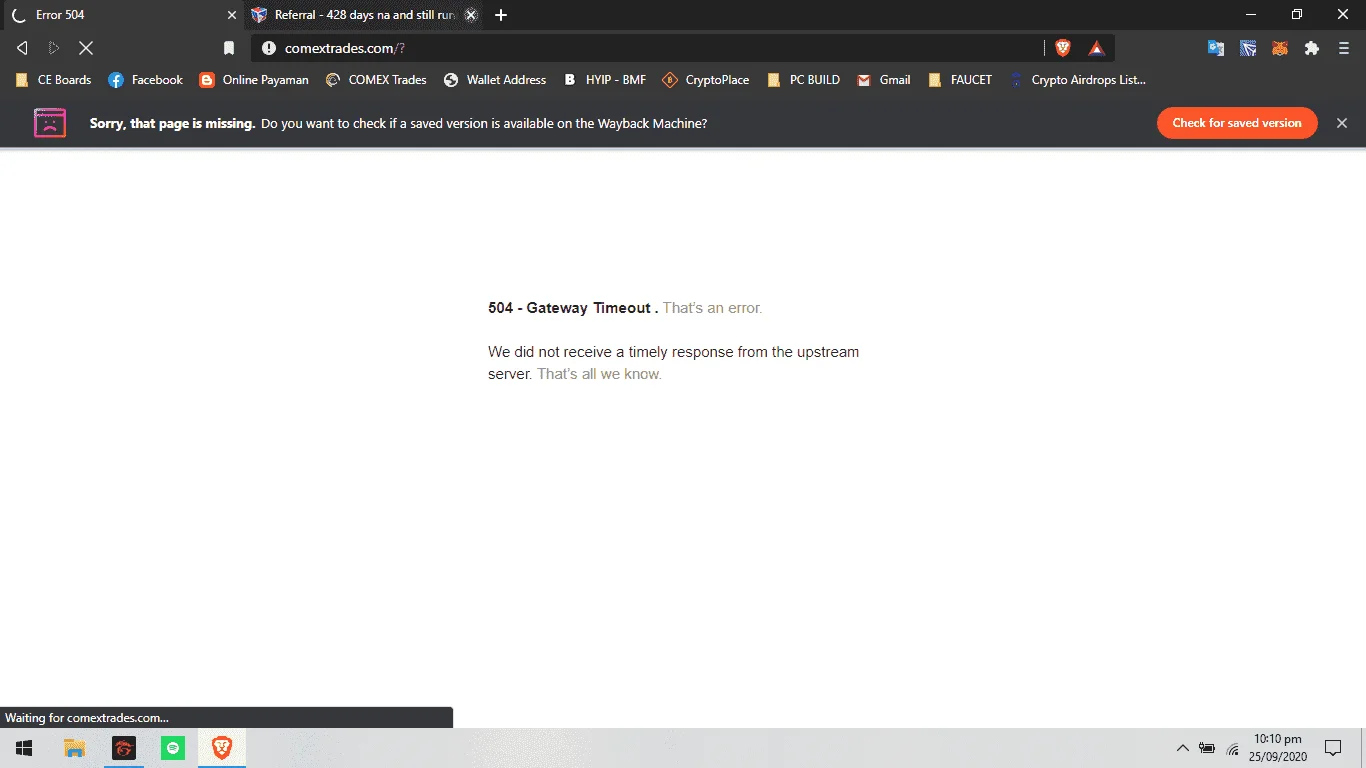Open the MetaMask fox extension
The height and width of the screenshot is (768, 1366).
1280,48
